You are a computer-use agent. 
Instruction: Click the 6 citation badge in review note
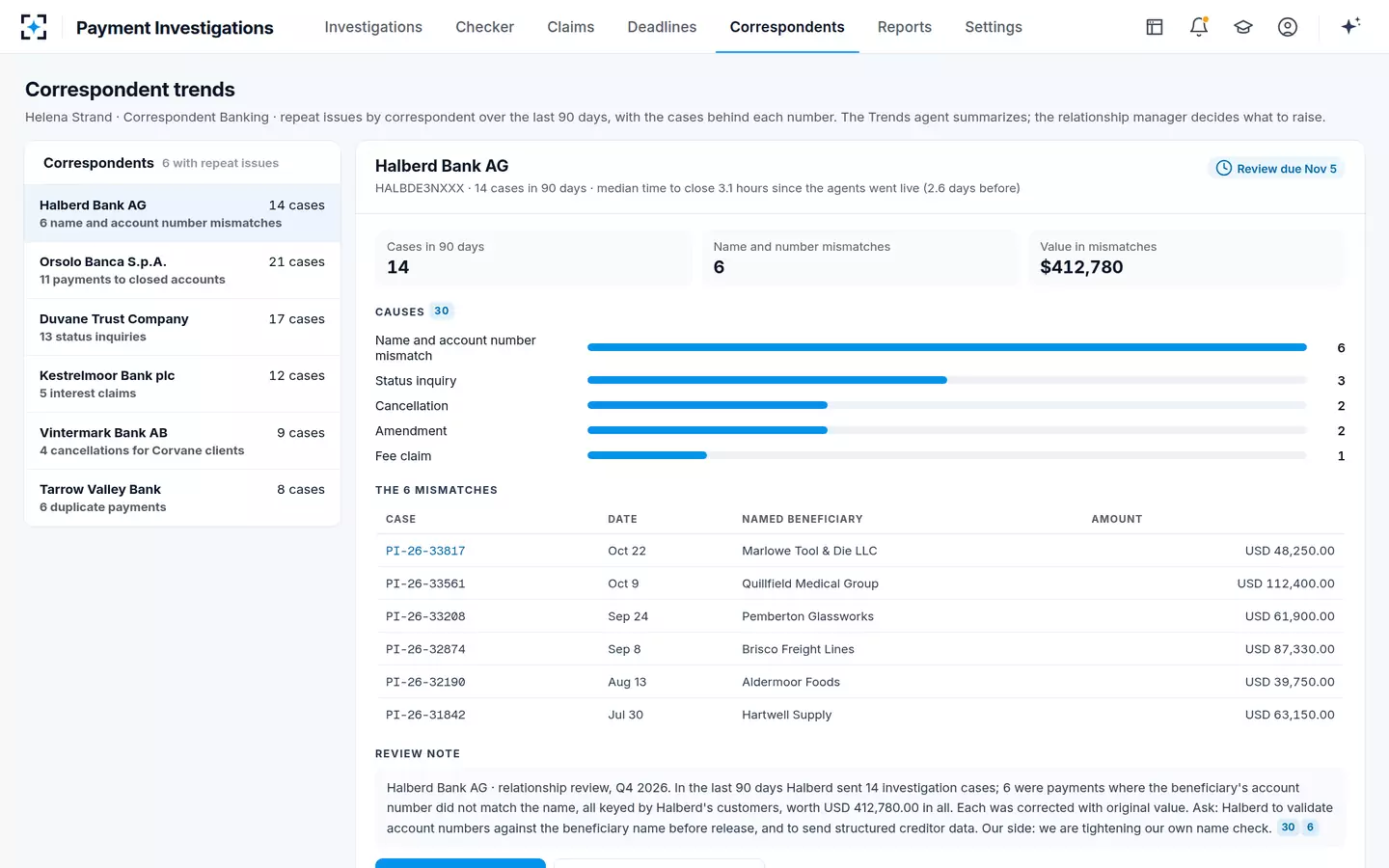[1310, 827]
